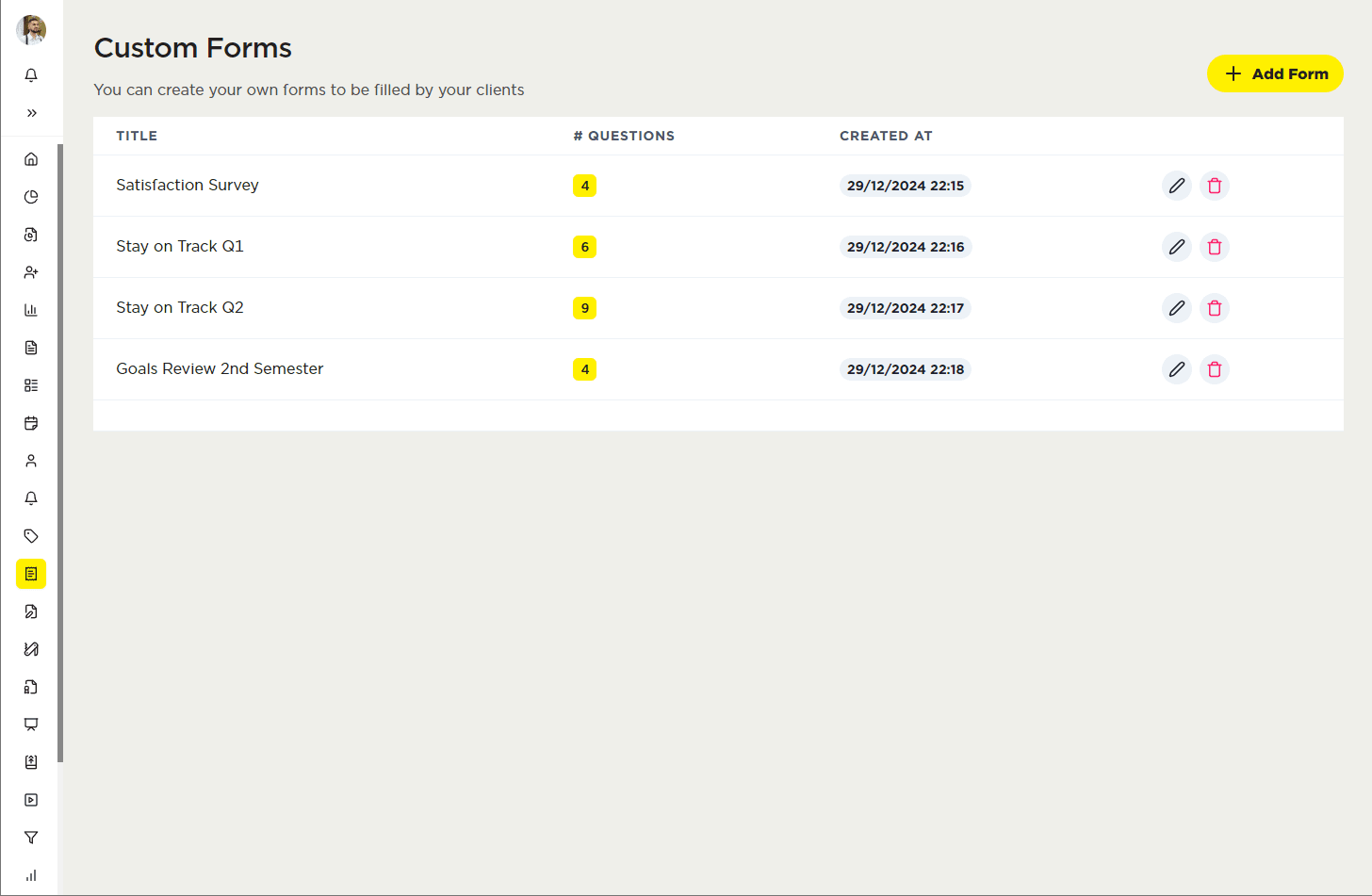Click the user profile avatar

click(31, 30)
